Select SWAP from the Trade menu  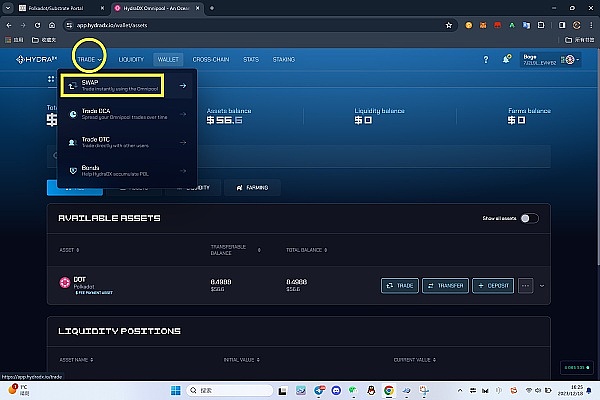pos(110,88)
